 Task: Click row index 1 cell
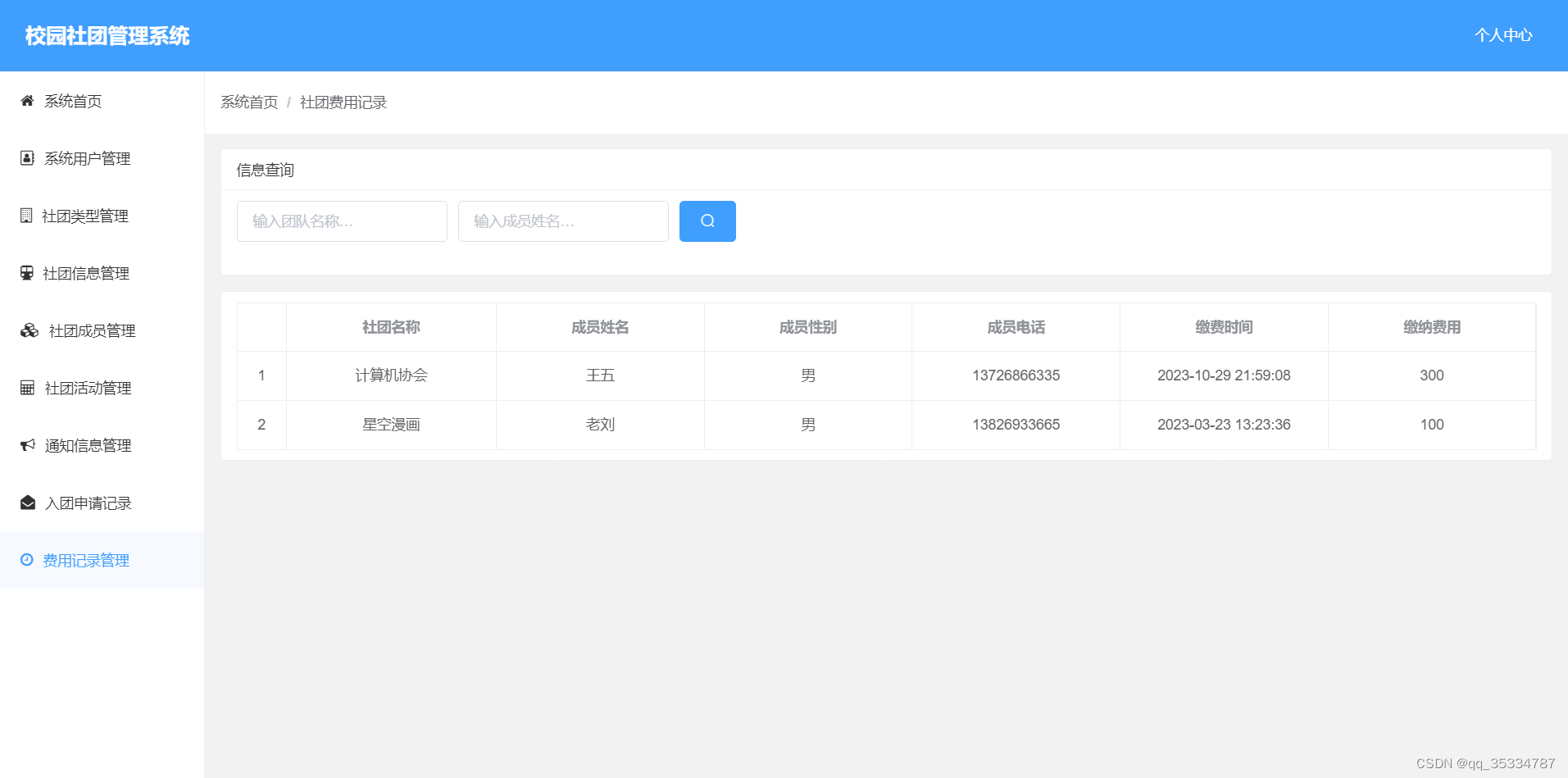pos(261,375)
